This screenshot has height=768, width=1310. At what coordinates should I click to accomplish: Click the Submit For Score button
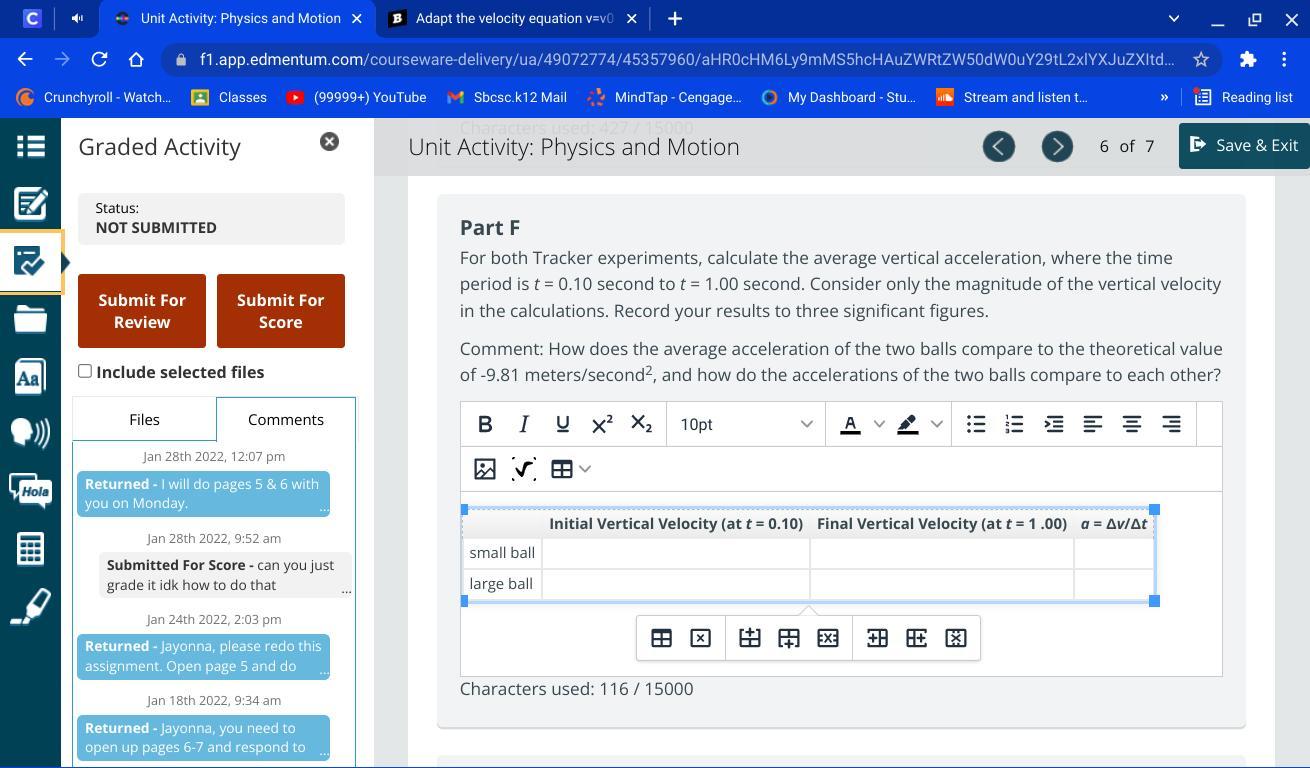(x=280, y=311)
